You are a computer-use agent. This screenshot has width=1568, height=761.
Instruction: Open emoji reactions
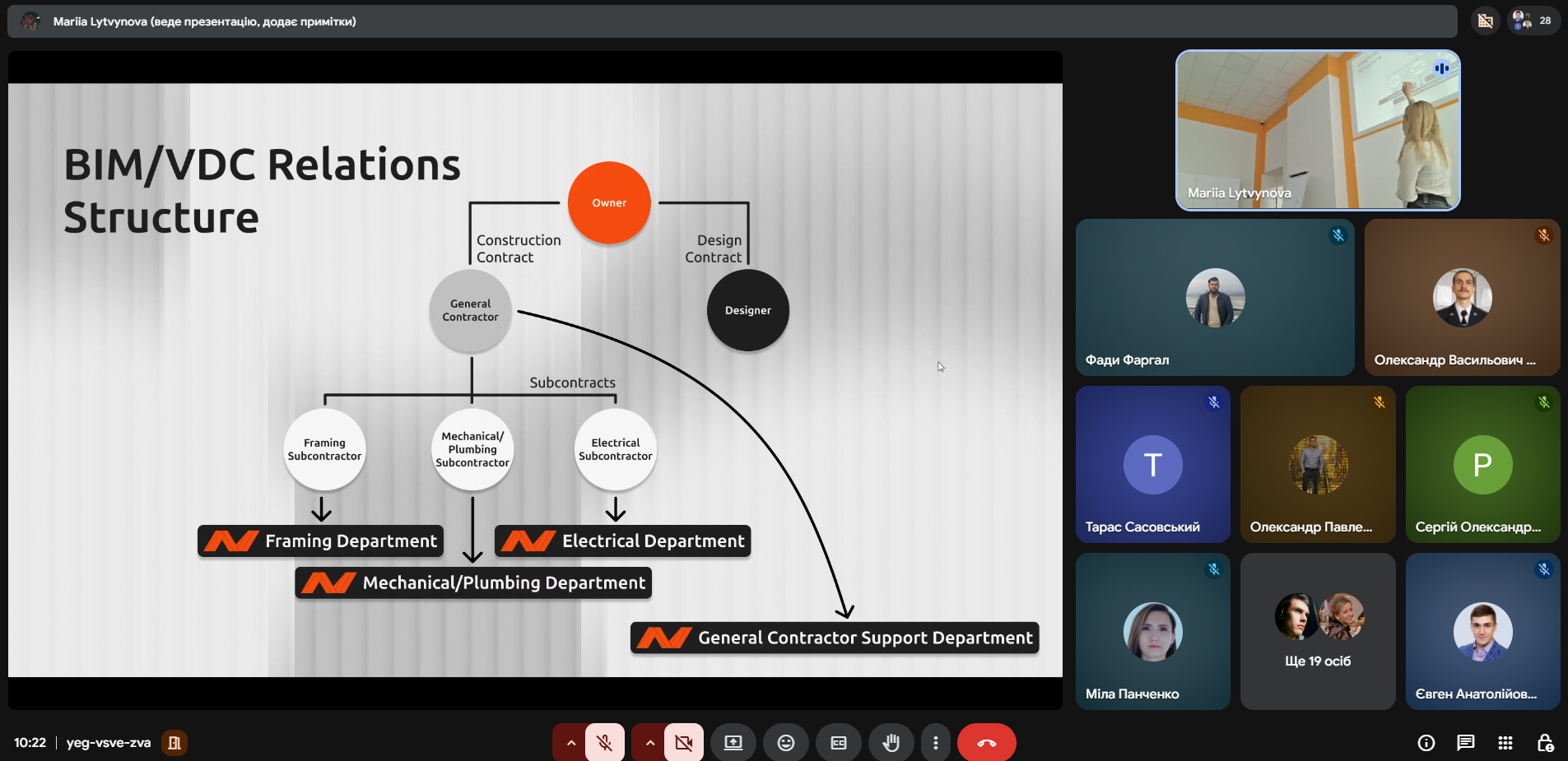(786, 743)
